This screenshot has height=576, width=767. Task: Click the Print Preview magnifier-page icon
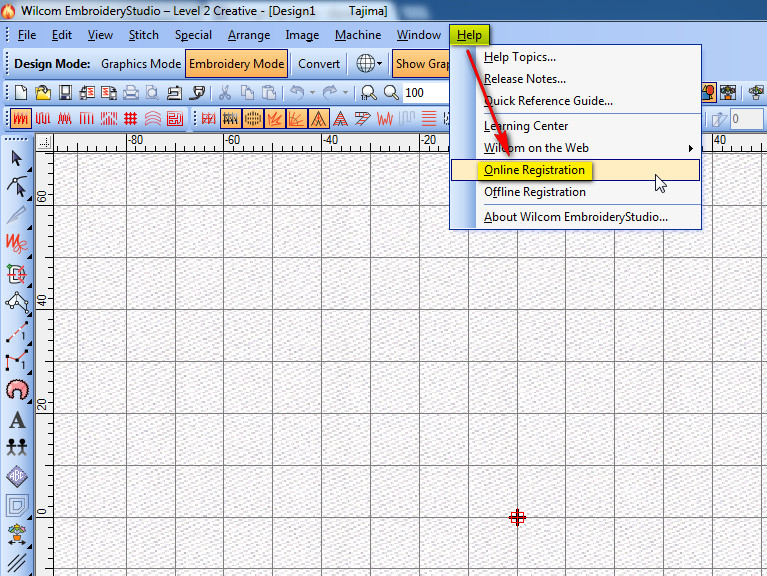tap(153, 92)
